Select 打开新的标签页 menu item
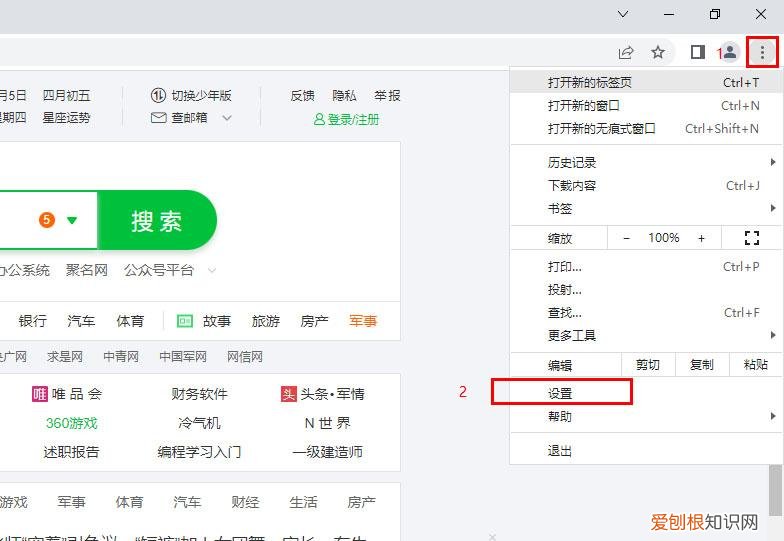 pyautogui.click(x=644, y=82)
